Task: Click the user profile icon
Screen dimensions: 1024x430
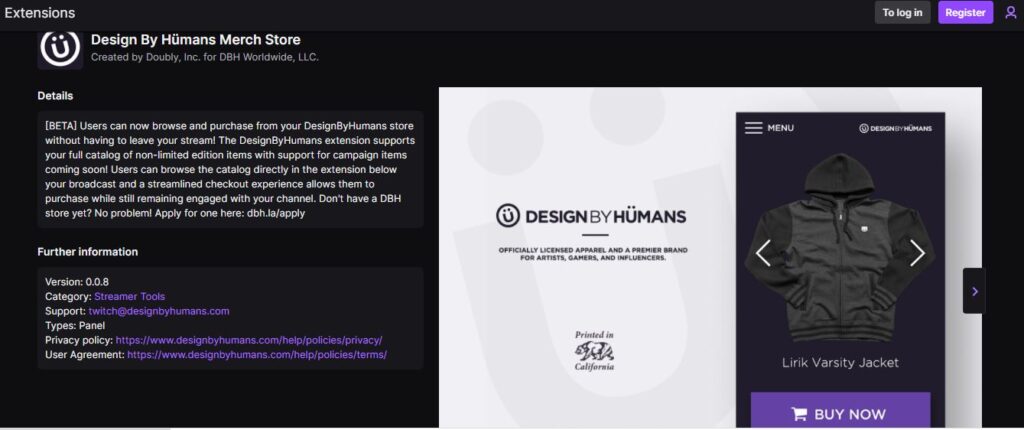Action: click(1010, 12)
